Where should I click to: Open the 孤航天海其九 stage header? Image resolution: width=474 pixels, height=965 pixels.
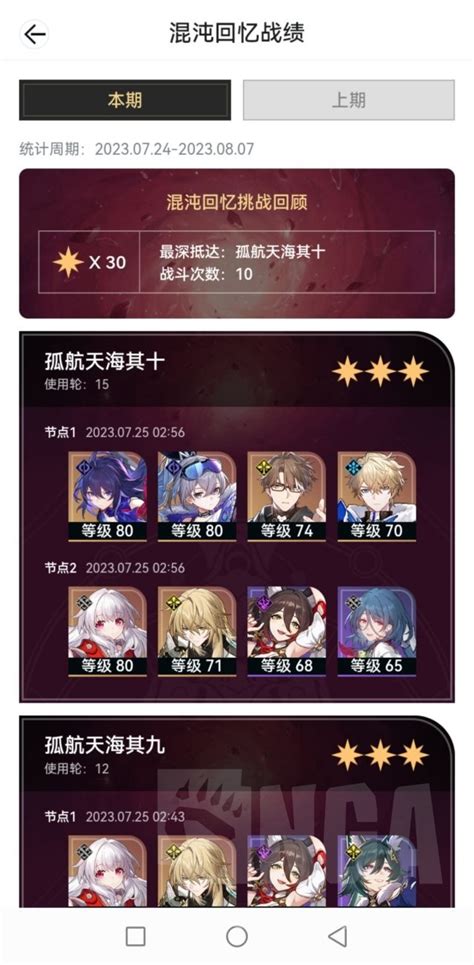point(237,753)
